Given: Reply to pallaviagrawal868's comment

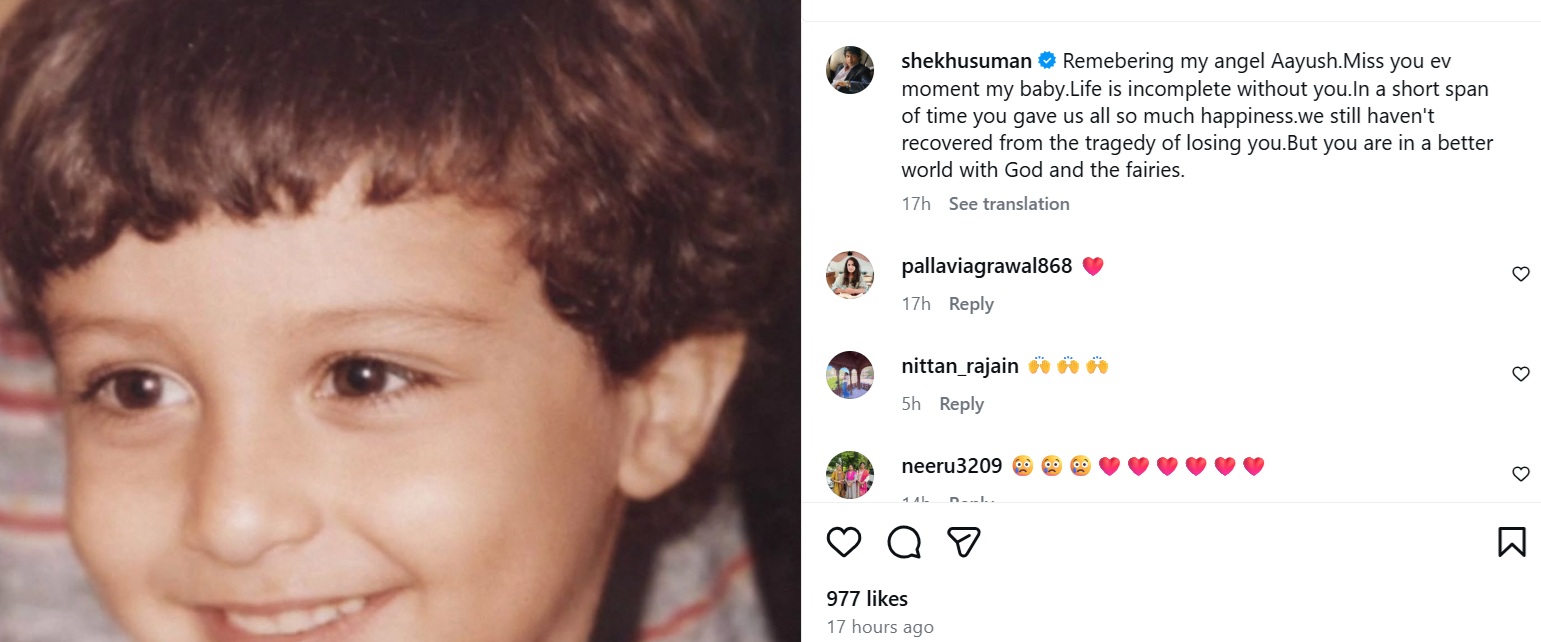Looking at the screenshot, I should point(971,304).
